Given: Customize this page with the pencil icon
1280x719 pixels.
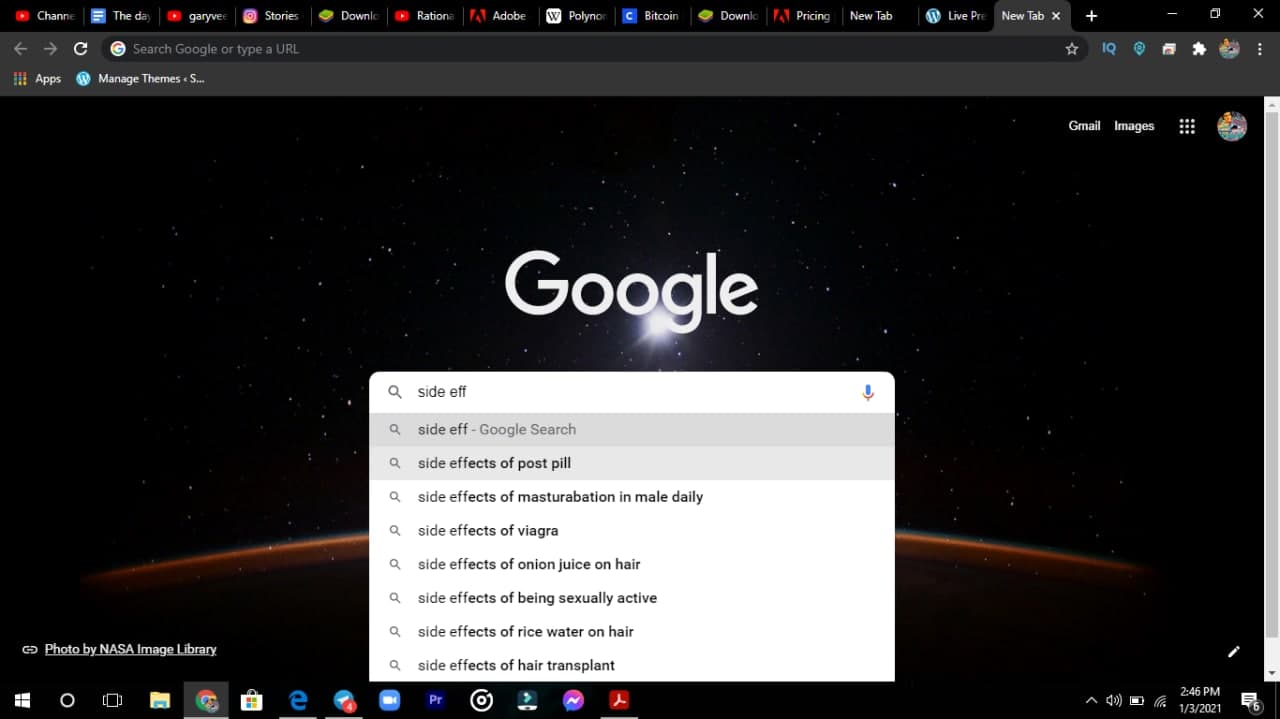Looking at the screenshot, I should pyautogui.click(x=1234, y=651).
